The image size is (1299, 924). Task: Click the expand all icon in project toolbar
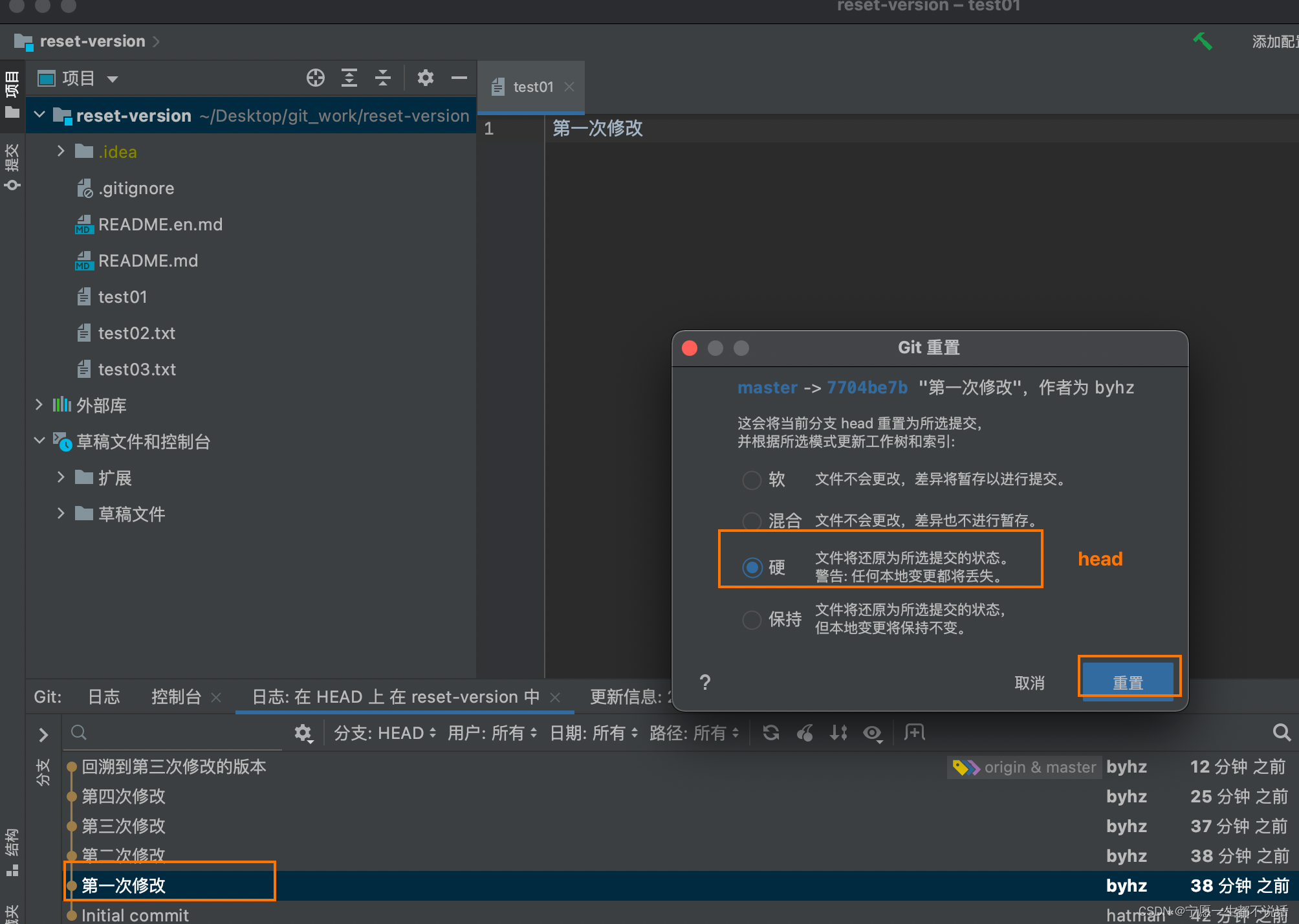(349, 78)
